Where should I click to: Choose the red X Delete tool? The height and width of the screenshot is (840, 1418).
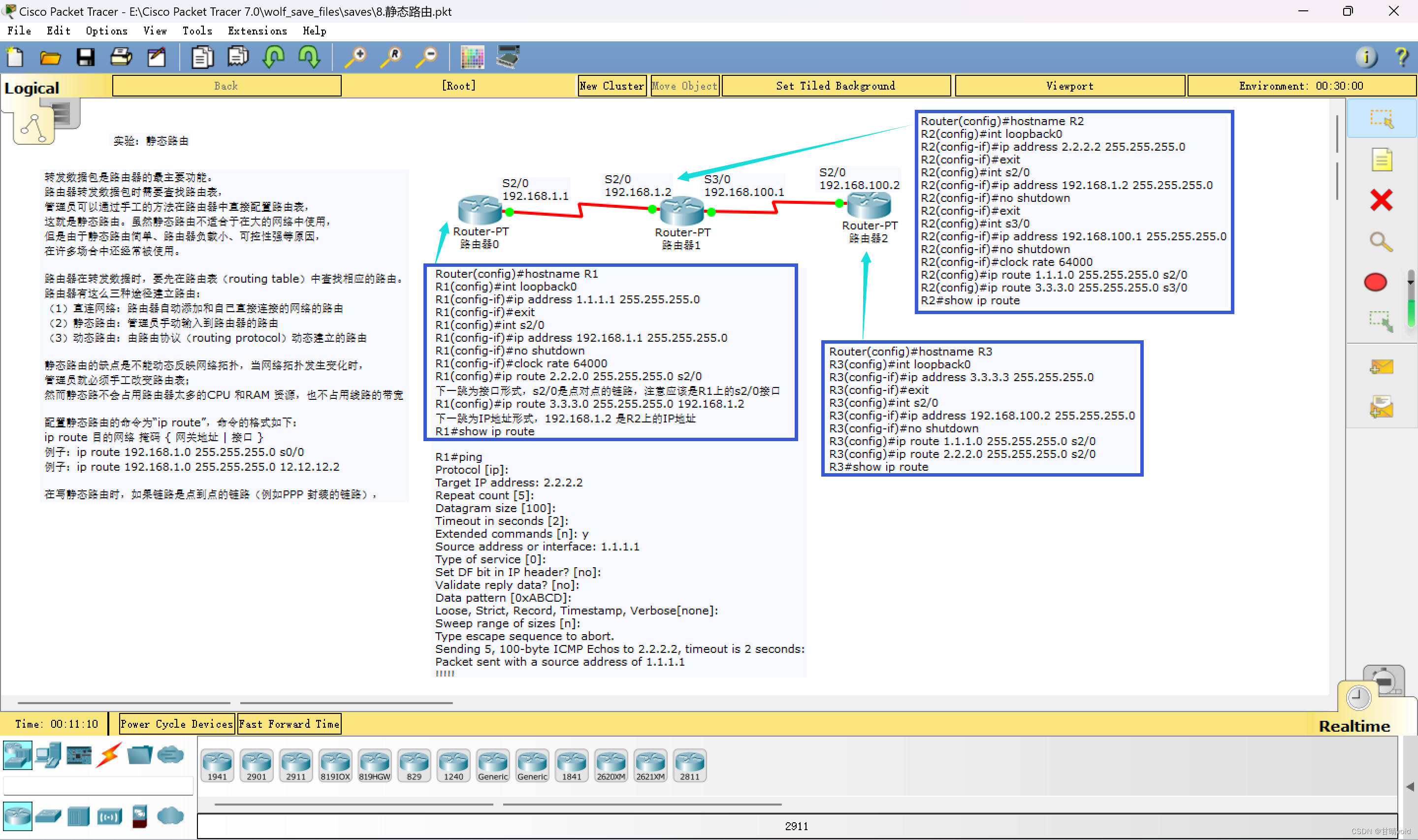pyautogui.click(x=1381, y=200)
